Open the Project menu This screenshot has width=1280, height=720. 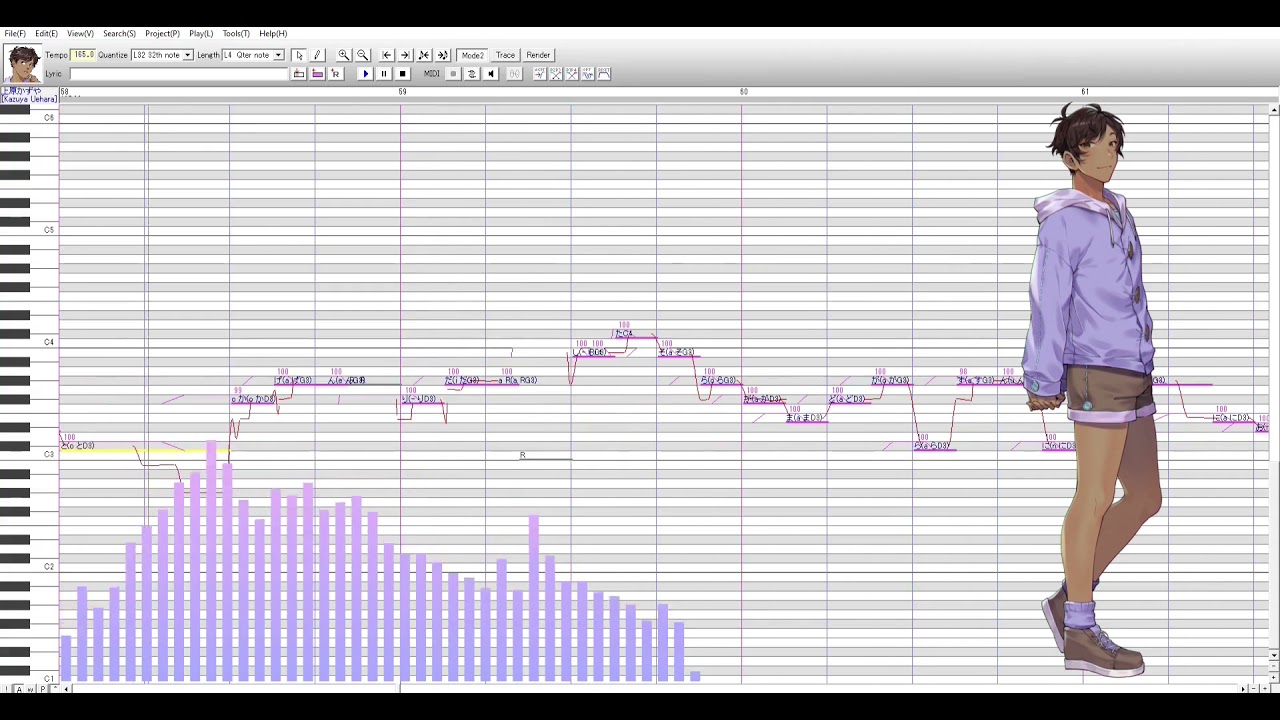[162, 34]
